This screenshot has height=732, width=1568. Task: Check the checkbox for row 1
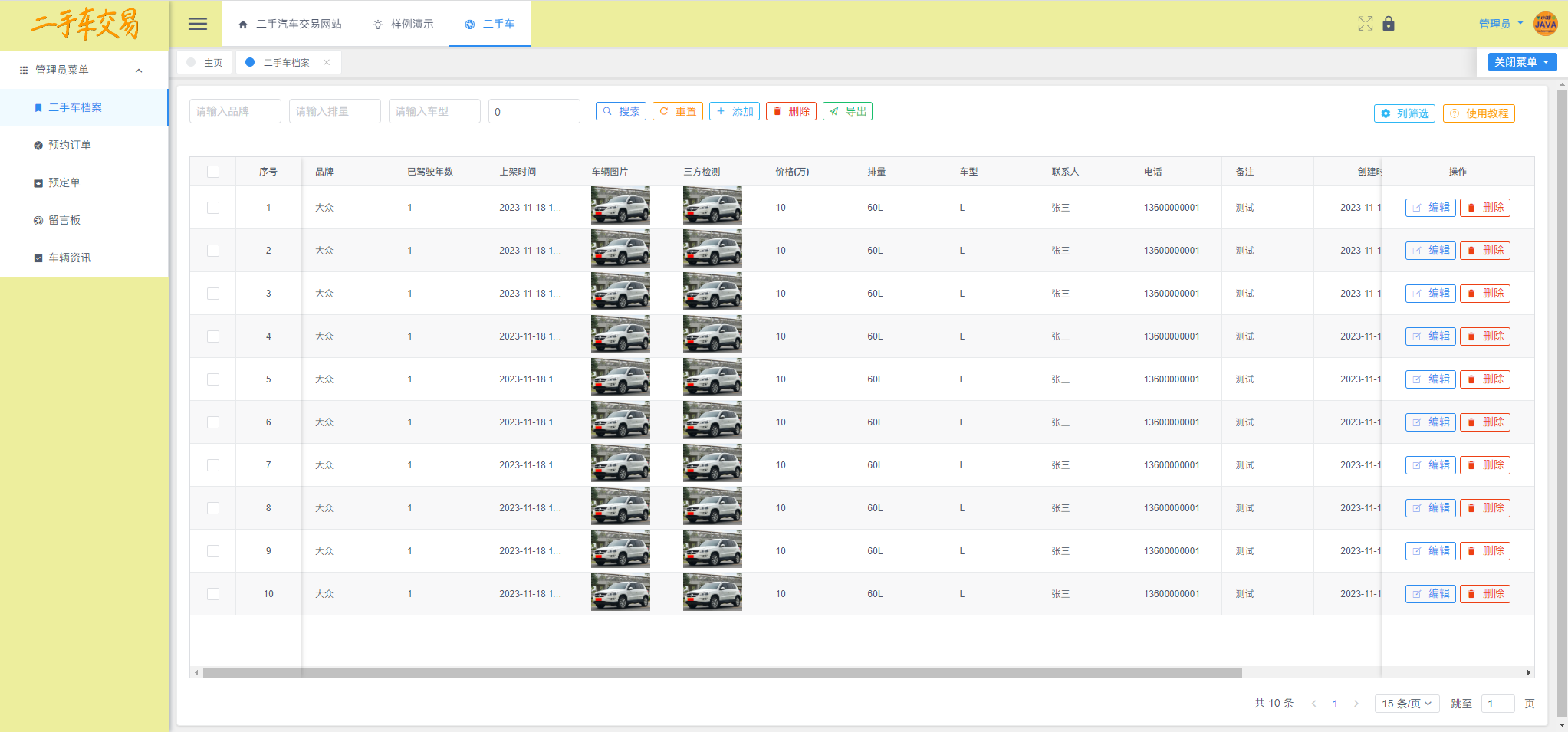click(x=213, y=208)
